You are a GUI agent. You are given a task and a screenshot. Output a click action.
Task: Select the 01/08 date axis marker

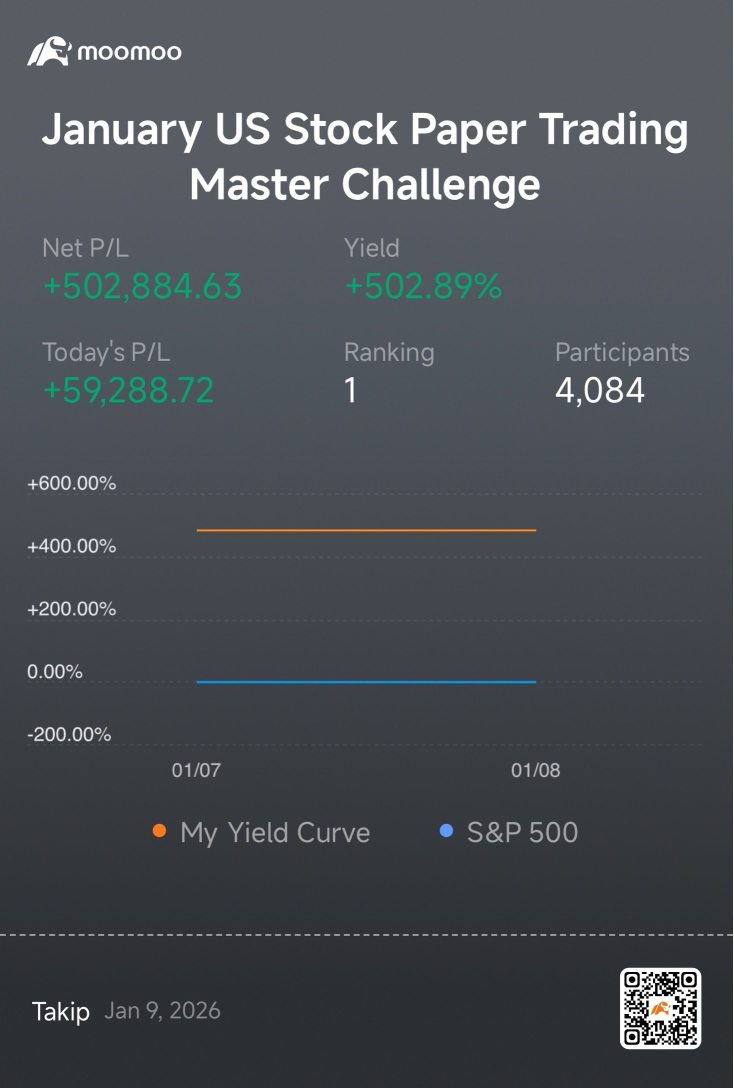click(x=536, y=770)
